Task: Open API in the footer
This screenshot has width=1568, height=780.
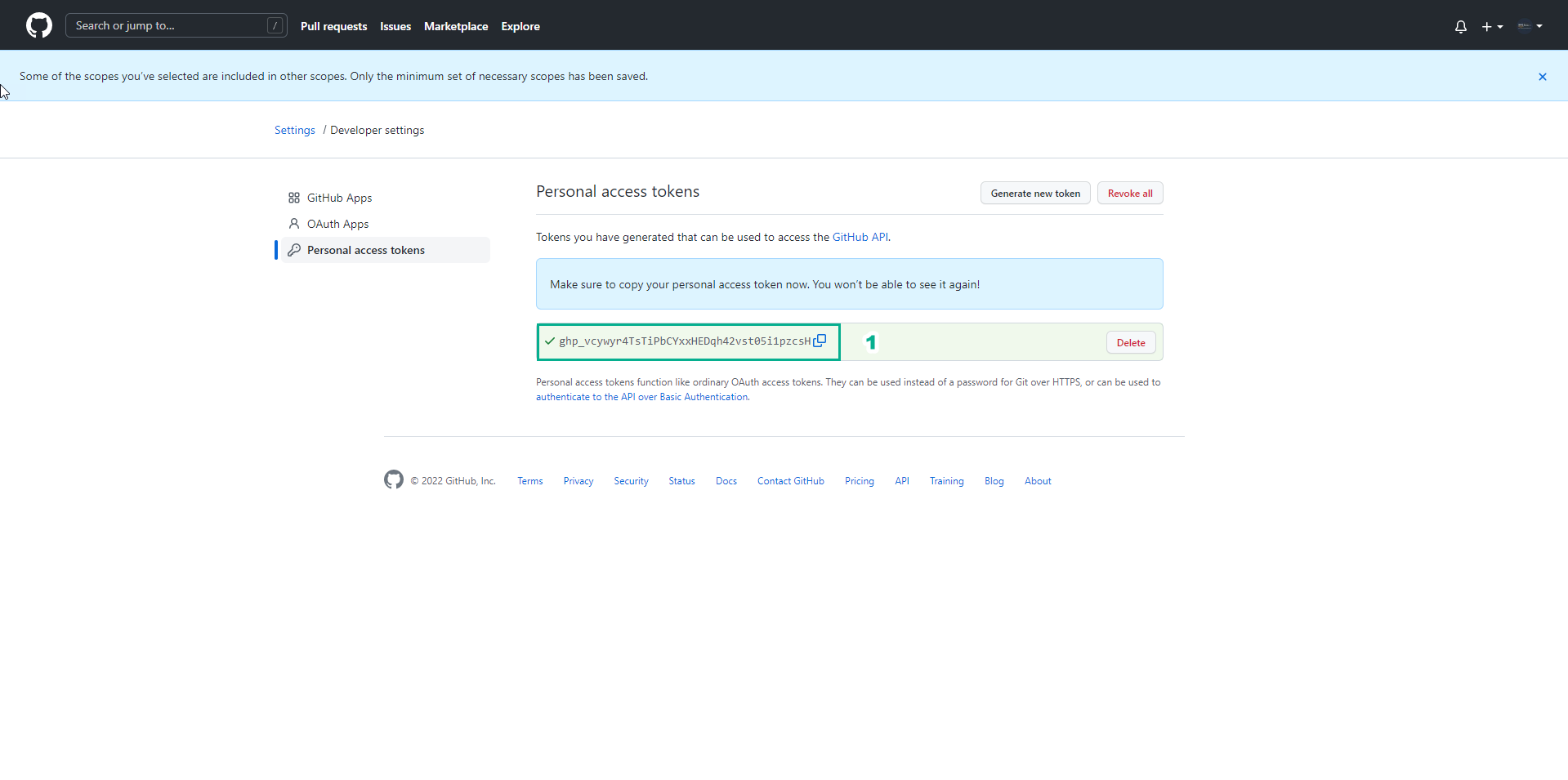Action: (902, 481)
